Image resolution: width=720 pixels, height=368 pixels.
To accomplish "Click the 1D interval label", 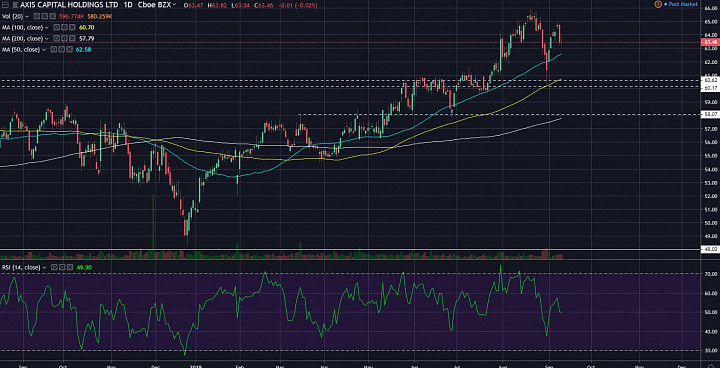I will 128,5.
